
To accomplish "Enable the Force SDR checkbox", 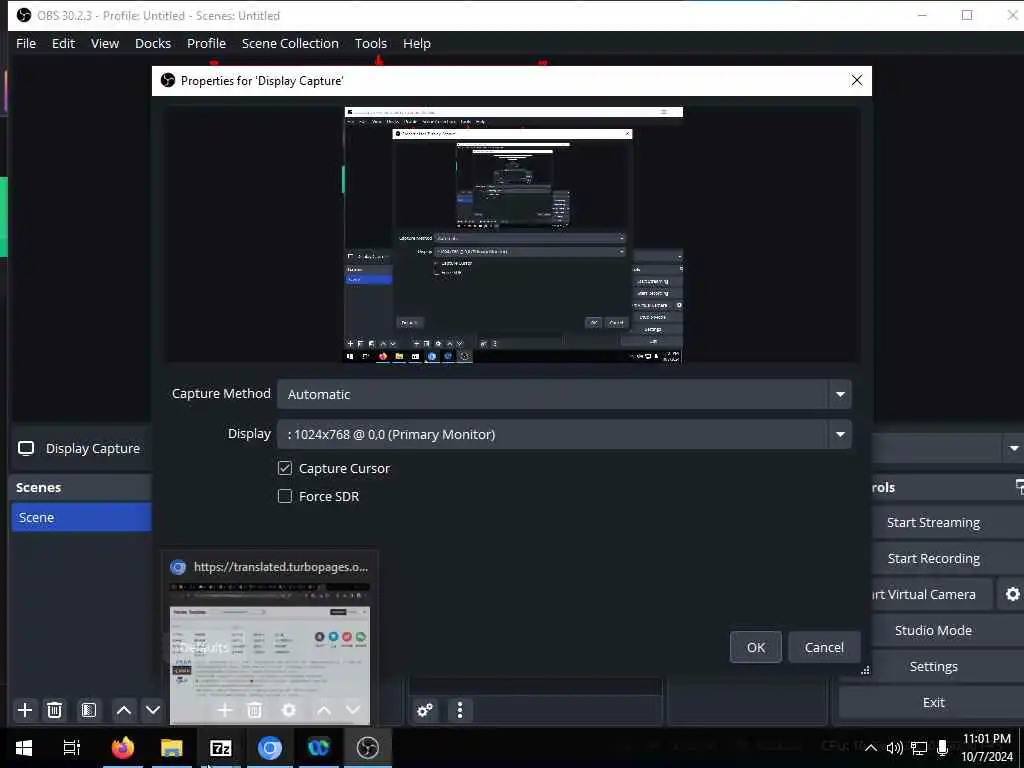I will (285, 496).
